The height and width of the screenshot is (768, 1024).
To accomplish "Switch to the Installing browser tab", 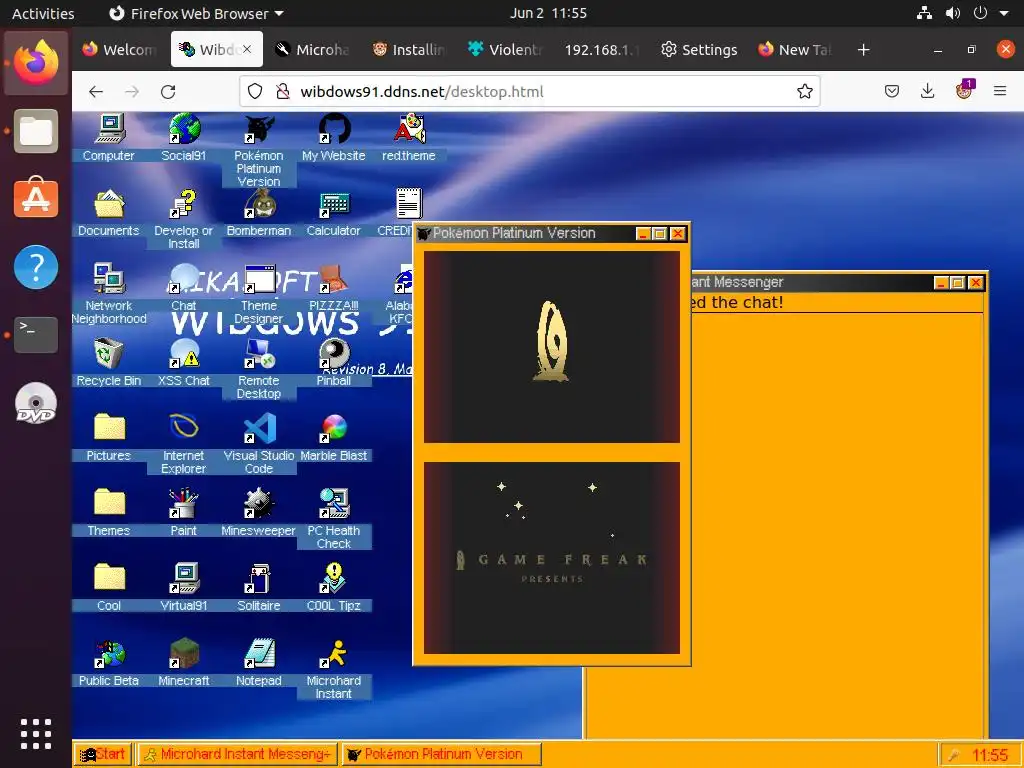I will pyautogui.click(x=409, y=50).
